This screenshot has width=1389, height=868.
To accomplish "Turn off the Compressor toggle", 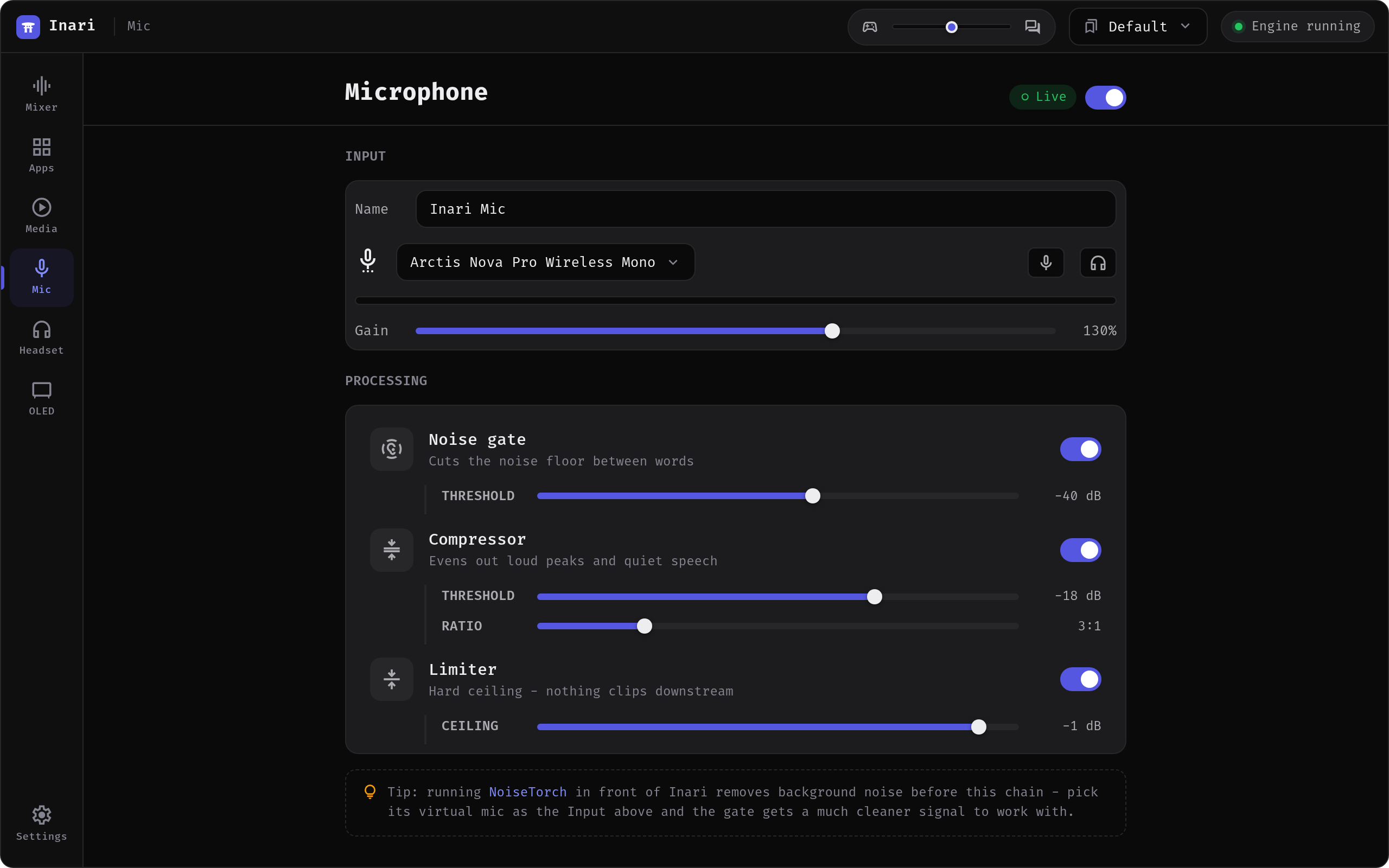I will tap(1080, 550).
